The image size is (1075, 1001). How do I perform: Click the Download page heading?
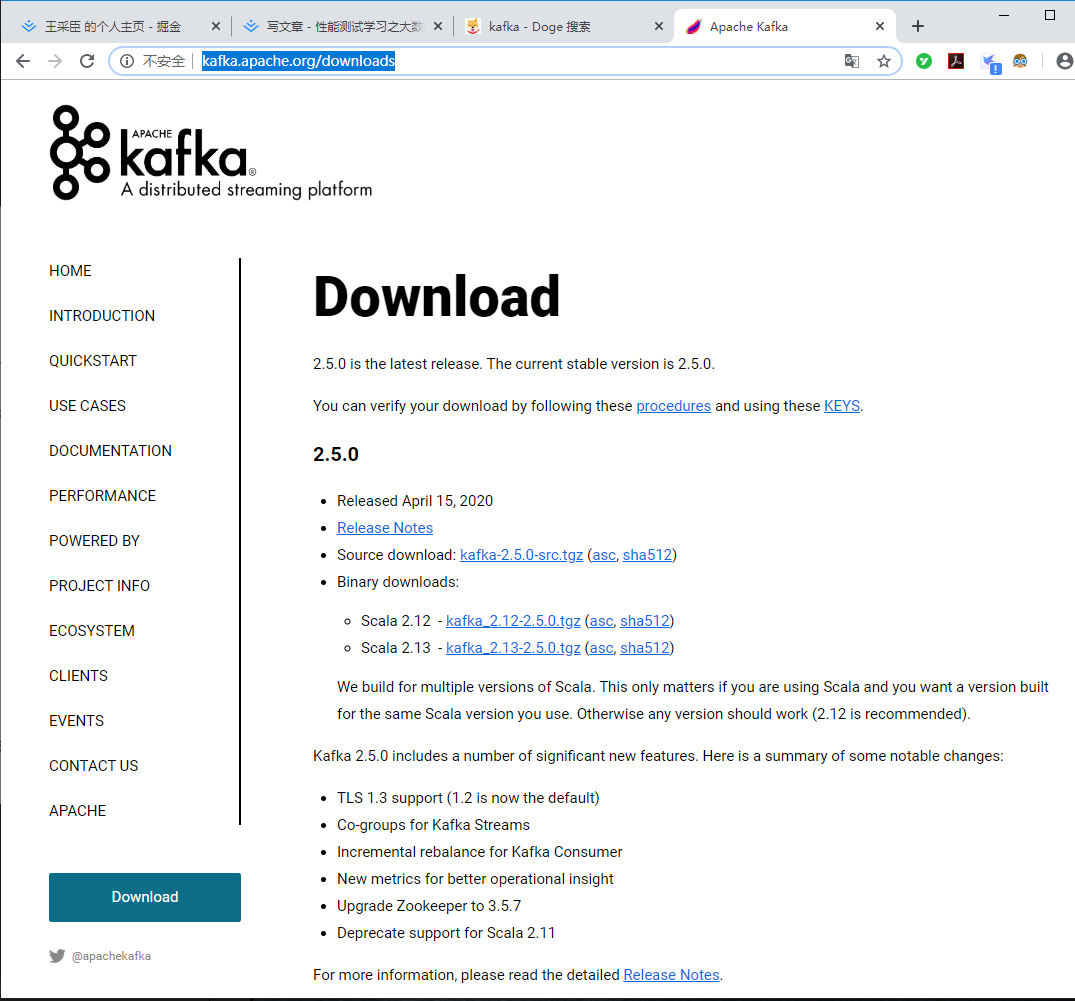click(x=437, y=296)
